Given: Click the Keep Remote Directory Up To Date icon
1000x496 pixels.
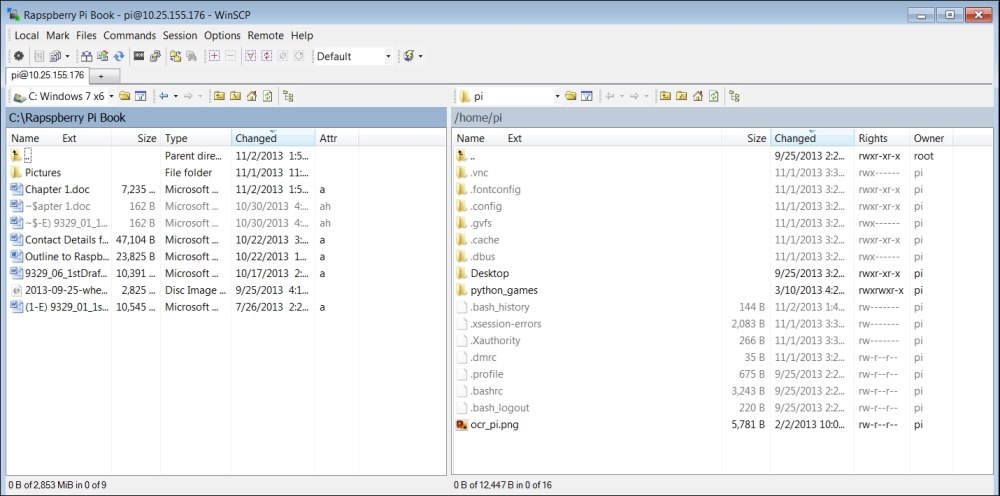Looking at the screenshot, I should 119,56.
